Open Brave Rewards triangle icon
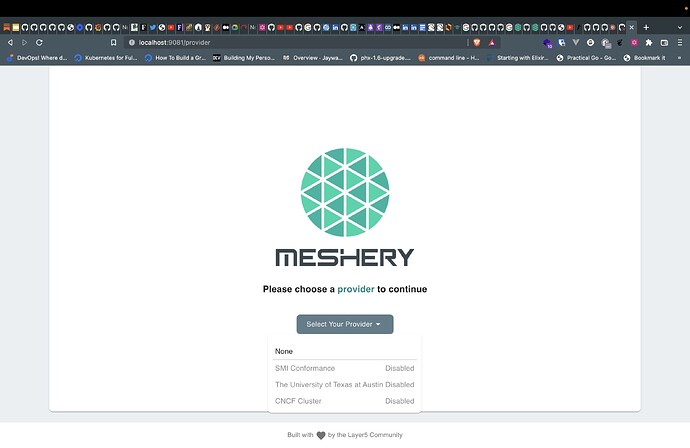The height and width of the screenshot is (448, 690). click(492, 42)
